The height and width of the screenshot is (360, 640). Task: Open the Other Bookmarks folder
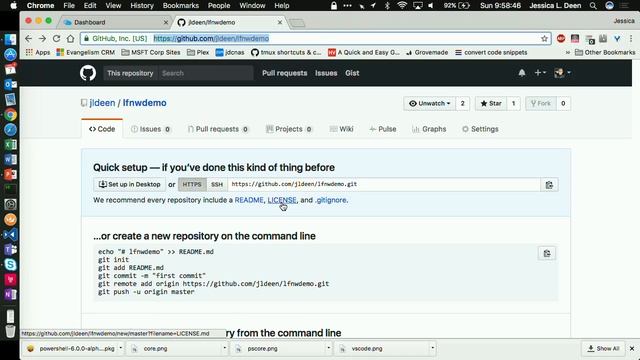coord(605,52)
